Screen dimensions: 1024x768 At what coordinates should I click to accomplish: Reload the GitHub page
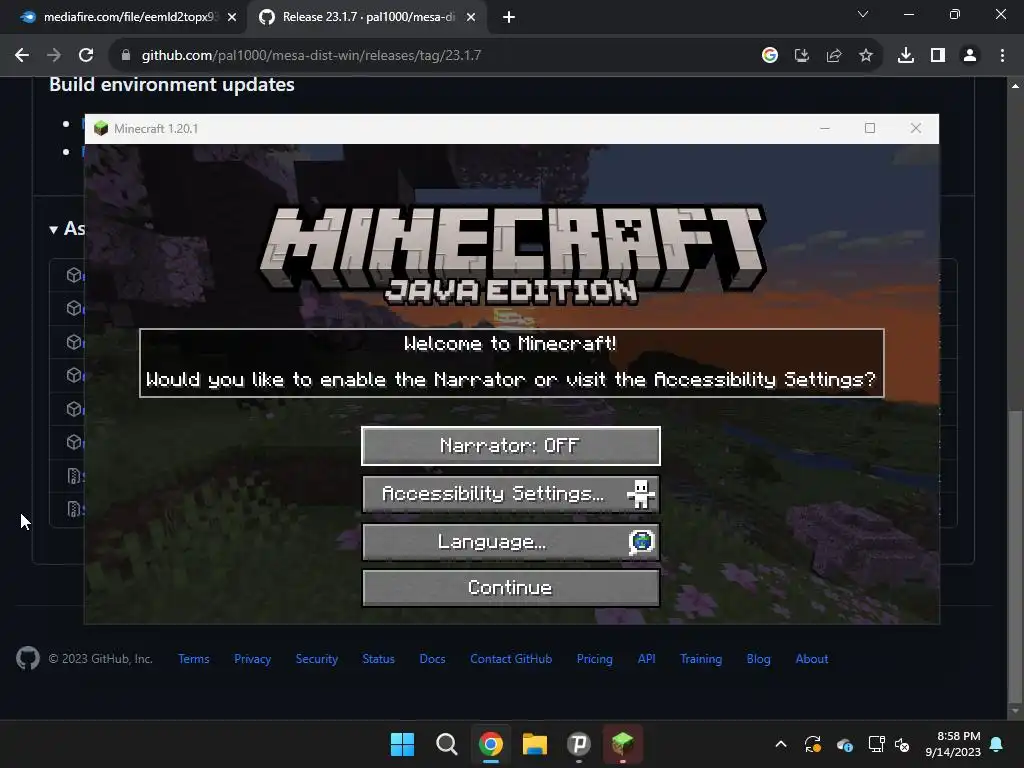(x=86, y=56)
